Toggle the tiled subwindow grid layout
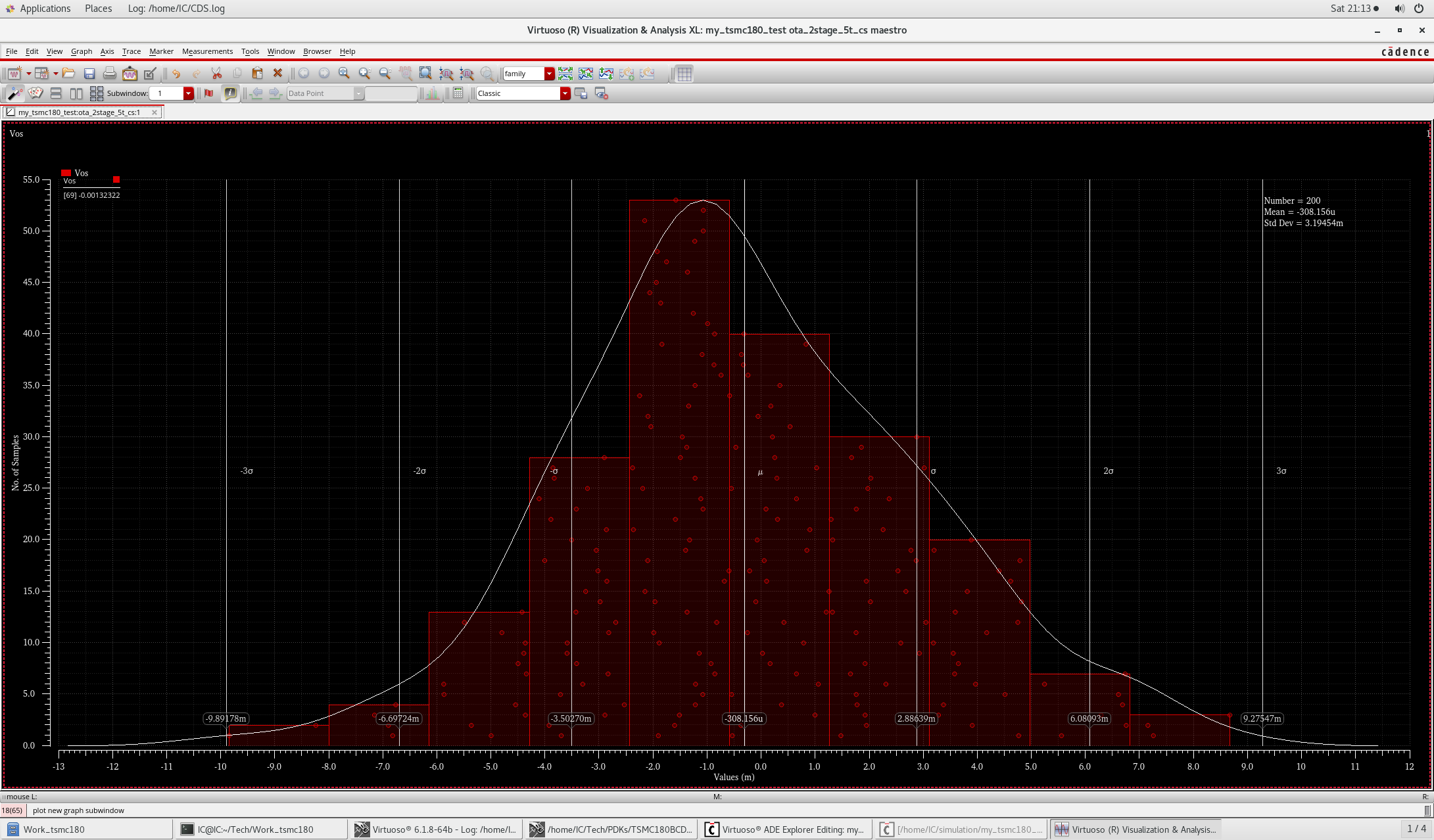Screen dimensions: 1434x840 [x=97, y=93]
